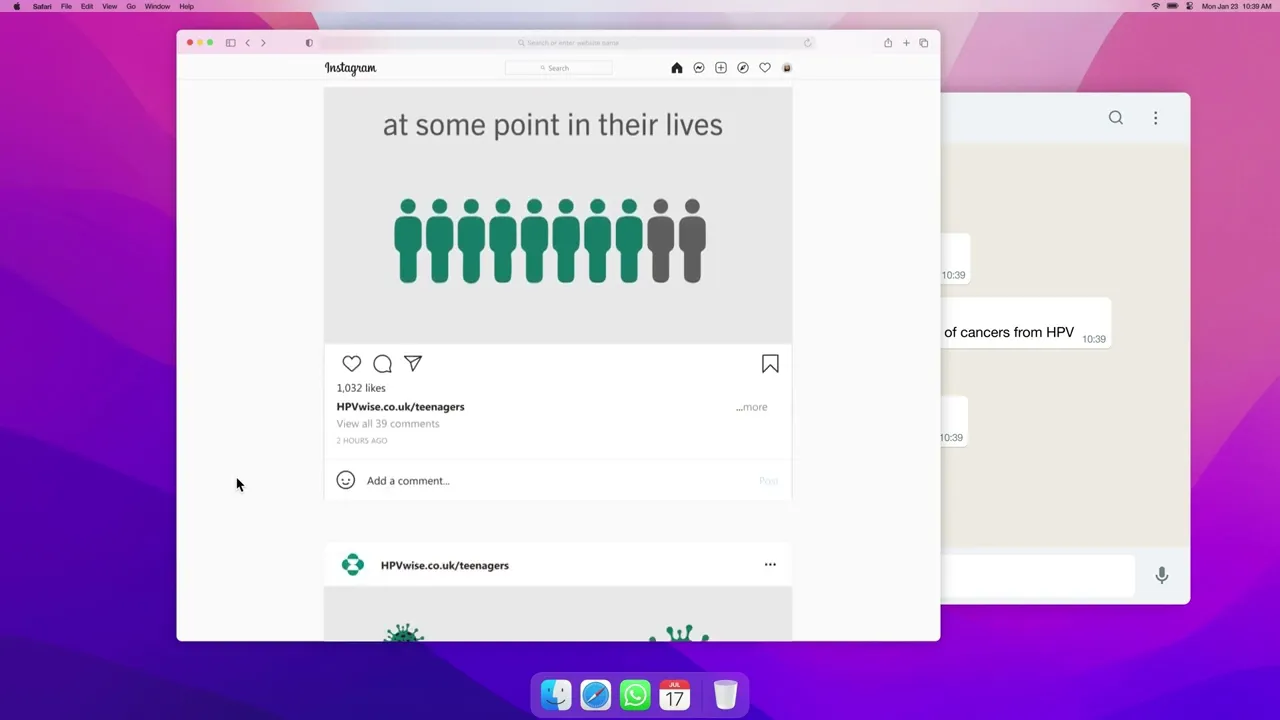The image size is (1280, 720).
Task: Open the File menu
Action: pos(66,6)
